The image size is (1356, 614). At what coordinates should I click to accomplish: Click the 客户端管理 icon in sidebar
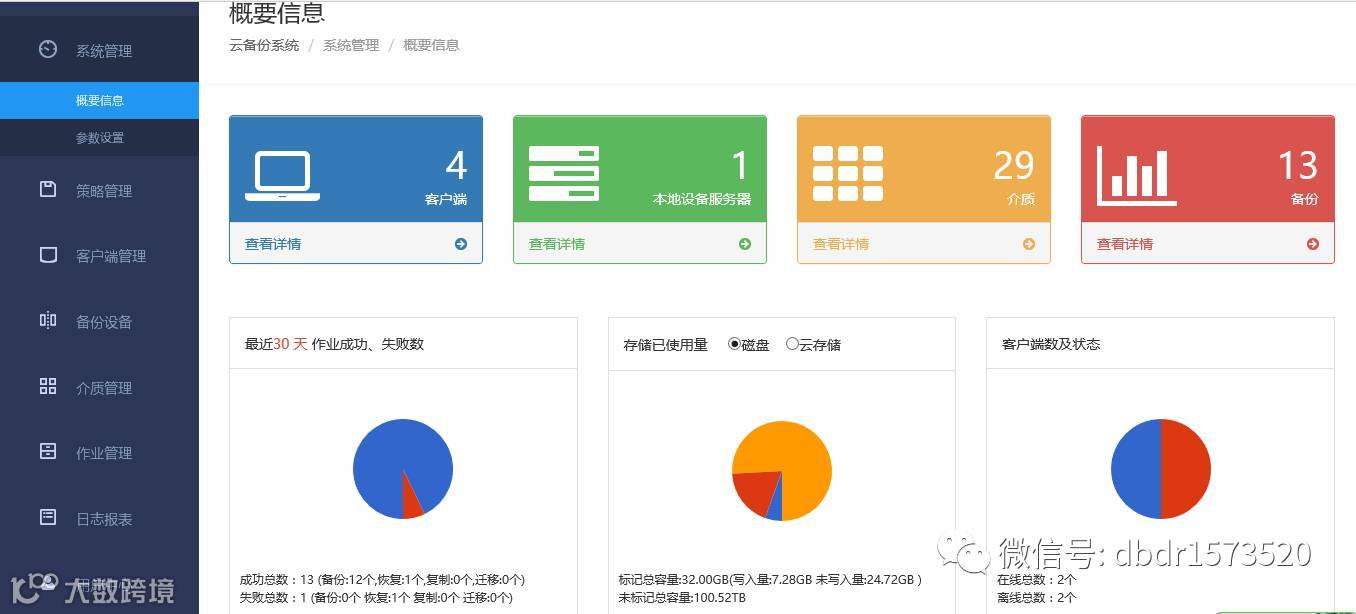48,255
